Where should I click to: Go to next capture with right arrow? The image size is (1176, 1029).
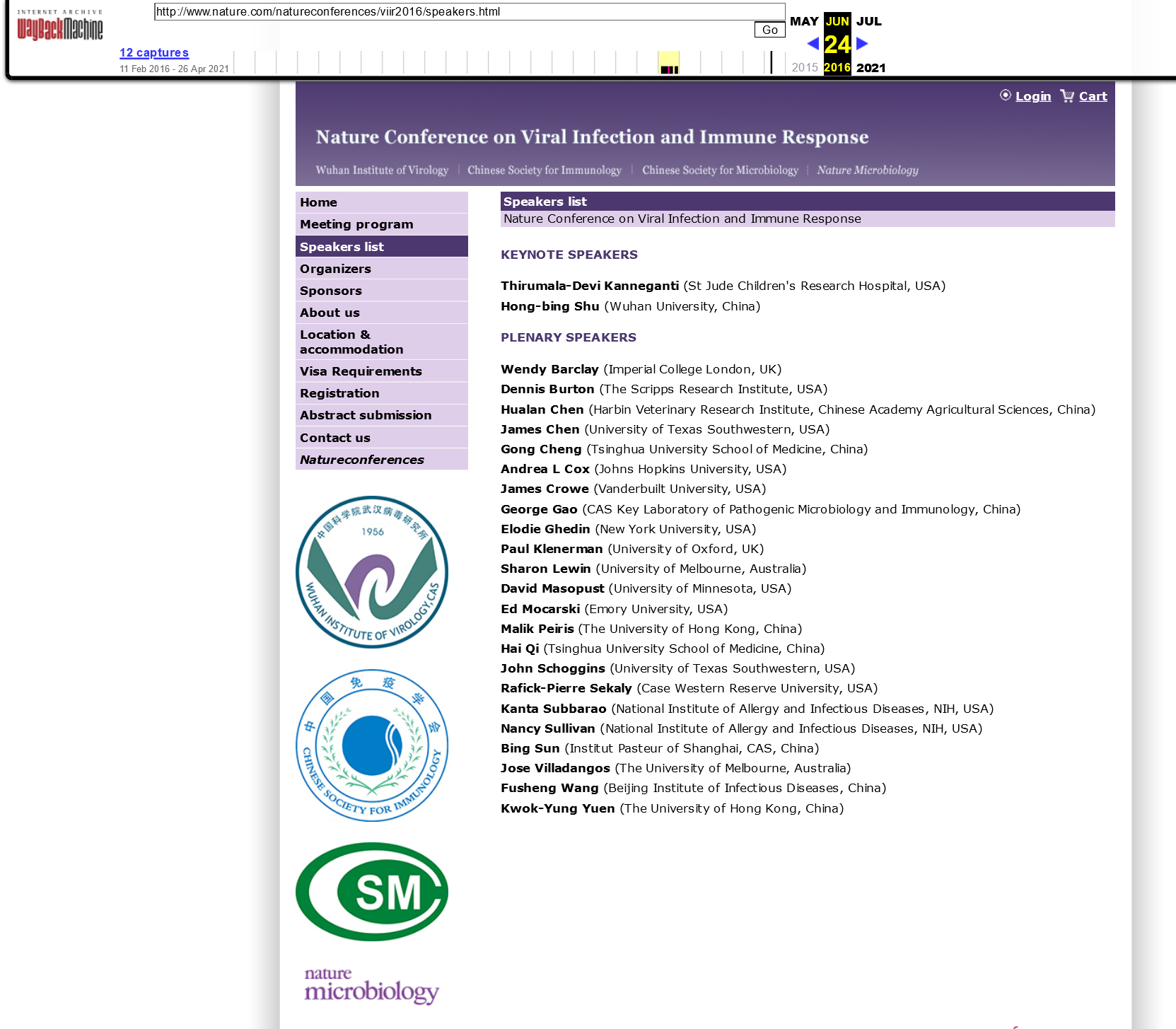pyautogui.click(x=862, y=44)
